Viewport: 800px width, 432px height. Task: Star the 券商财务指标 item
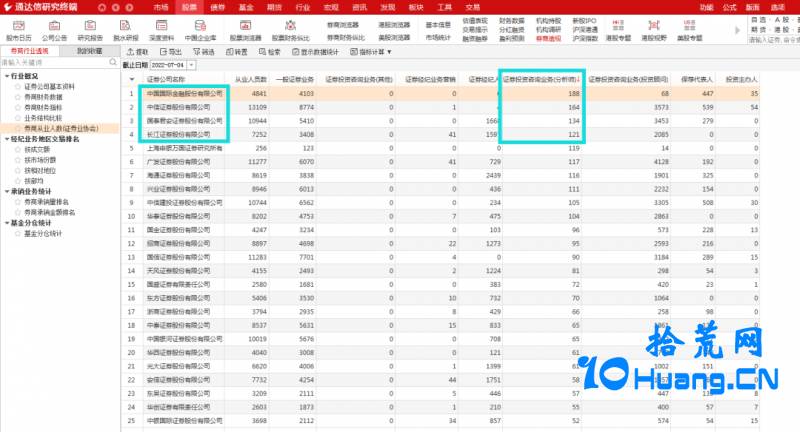(x=18, y=108)
